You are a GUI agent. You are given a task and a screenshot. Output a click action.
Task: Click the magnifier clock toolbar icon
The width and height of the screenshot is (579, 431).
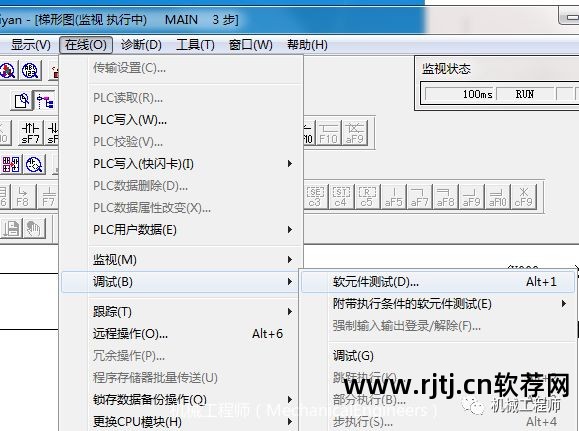[34, 164]
